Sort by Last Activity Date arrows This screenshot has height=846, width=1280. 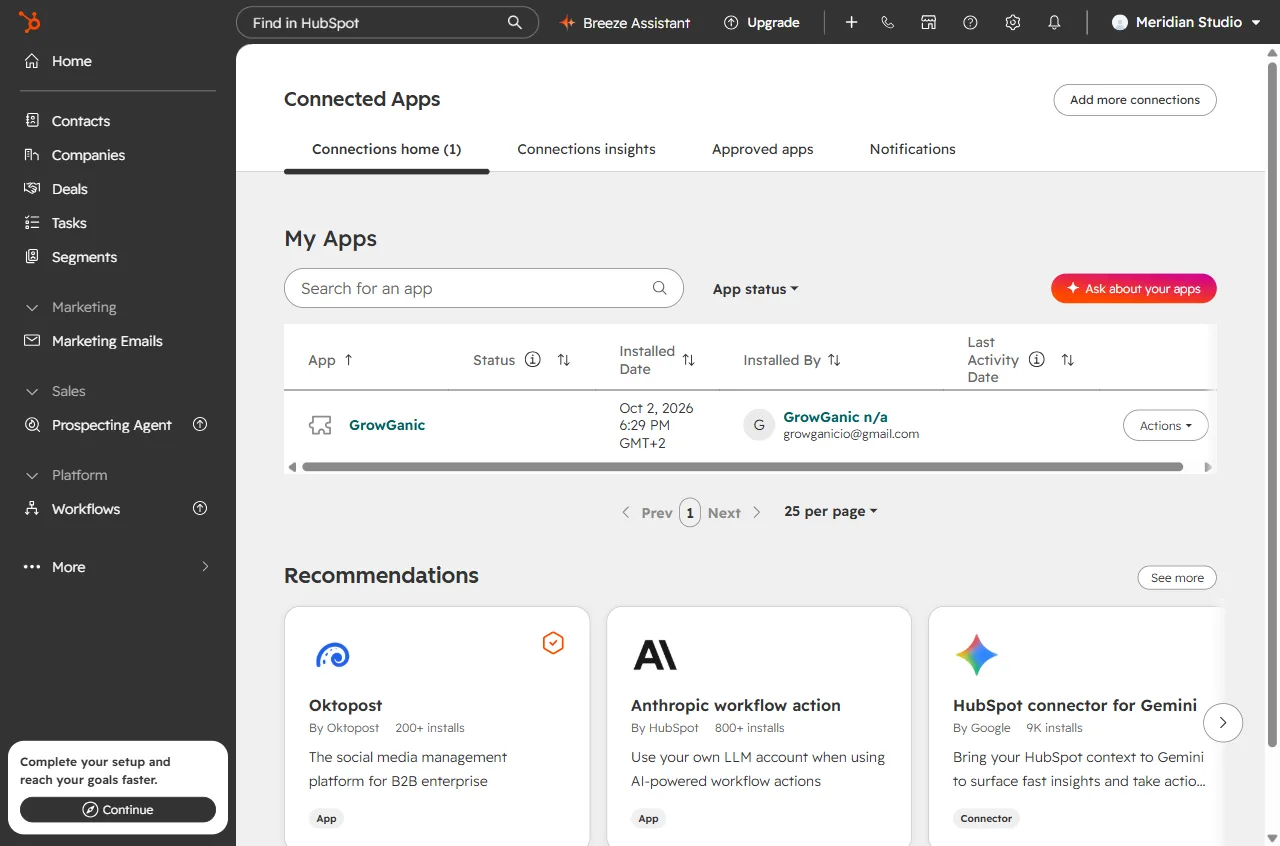[1068, 360]
